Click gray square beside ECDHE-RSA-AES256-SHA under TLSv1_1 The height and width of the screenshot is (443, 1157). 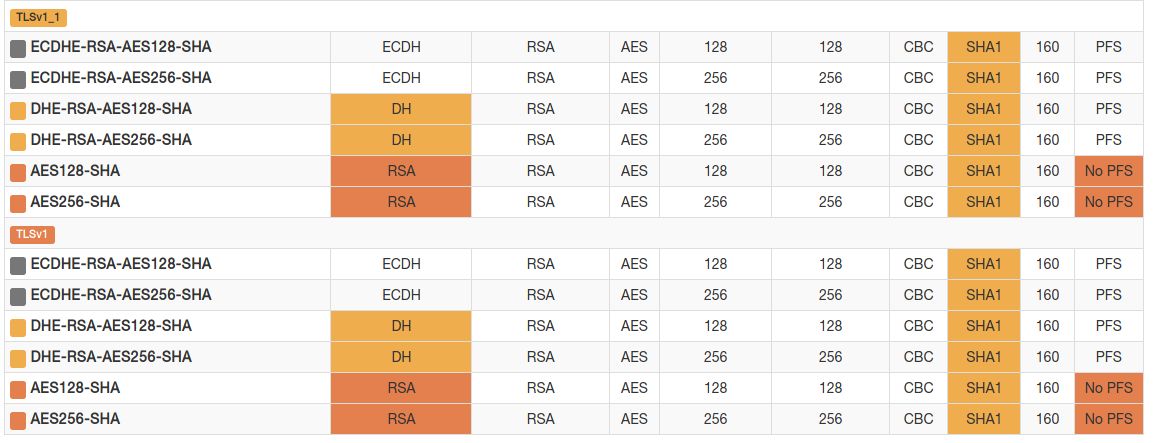18,79
